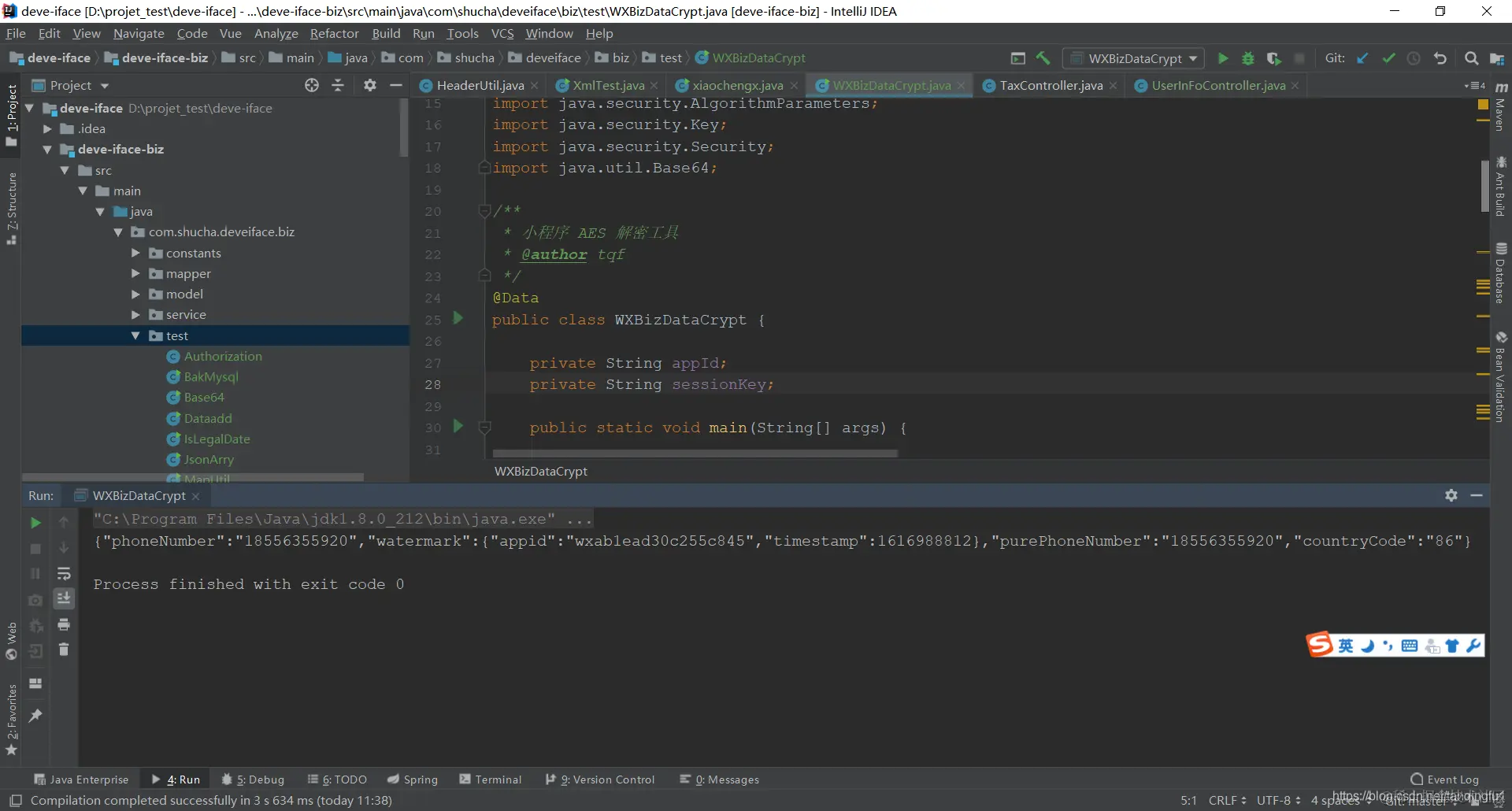Fold the javadoc comment at line 20
This screenshot has height=811, width=1512.
click(x=485, y=211)
